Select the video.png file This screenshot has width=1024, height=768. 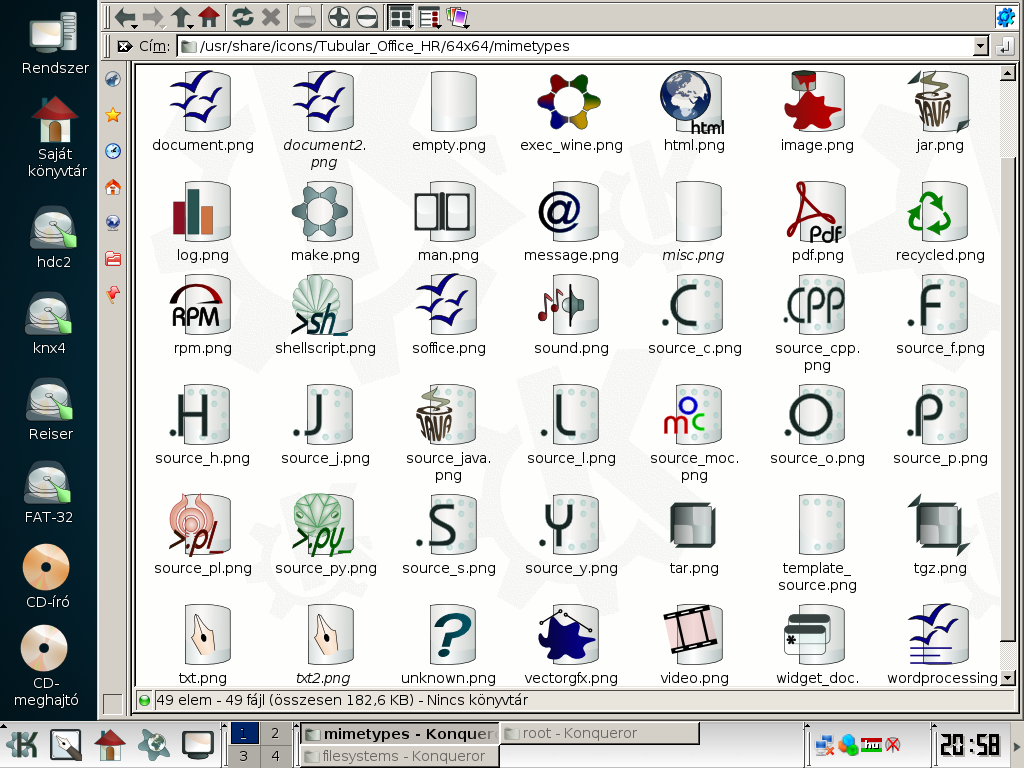click(694, 645)
